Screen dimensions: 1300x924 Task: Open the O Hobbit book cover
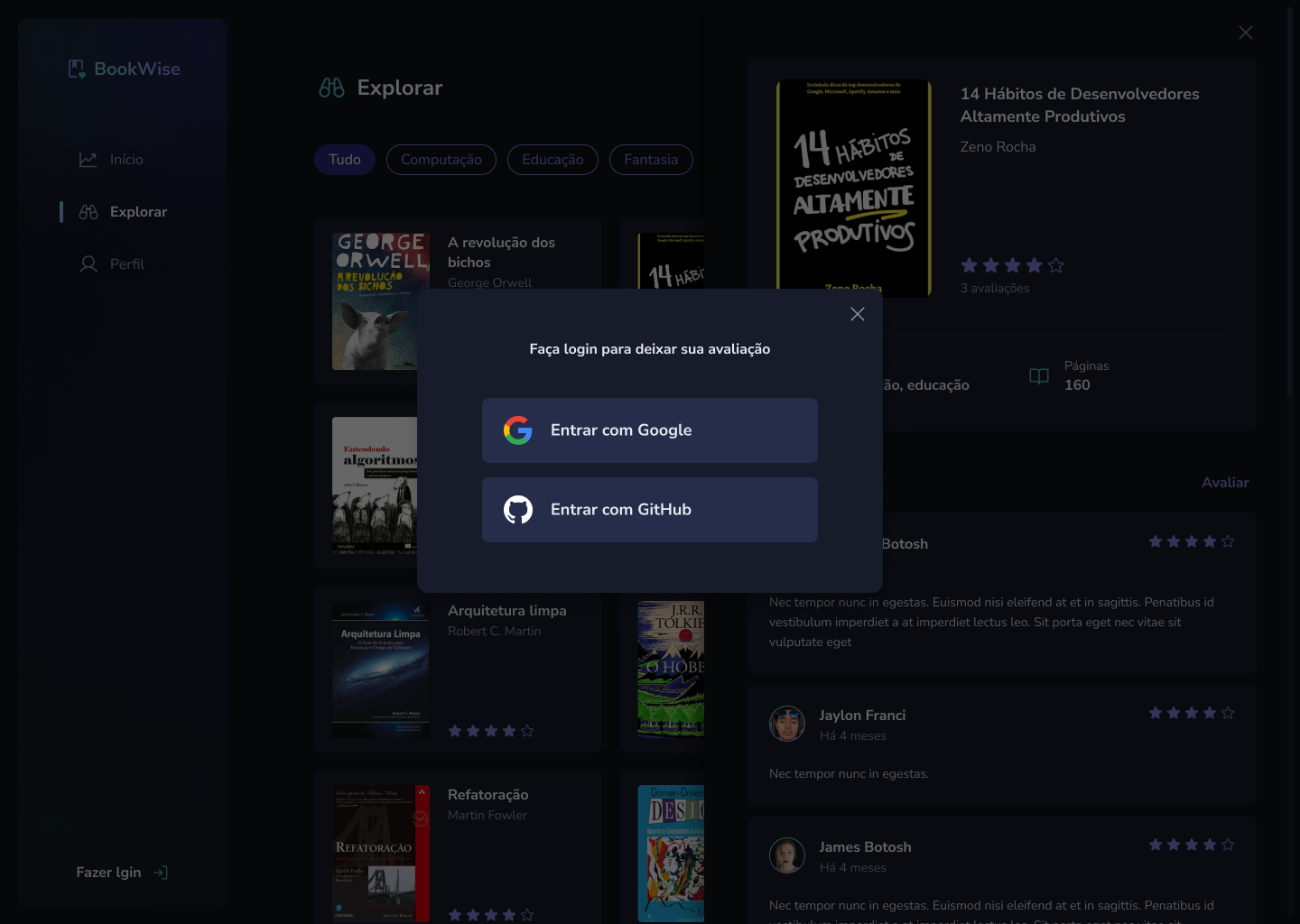[671, 670]
